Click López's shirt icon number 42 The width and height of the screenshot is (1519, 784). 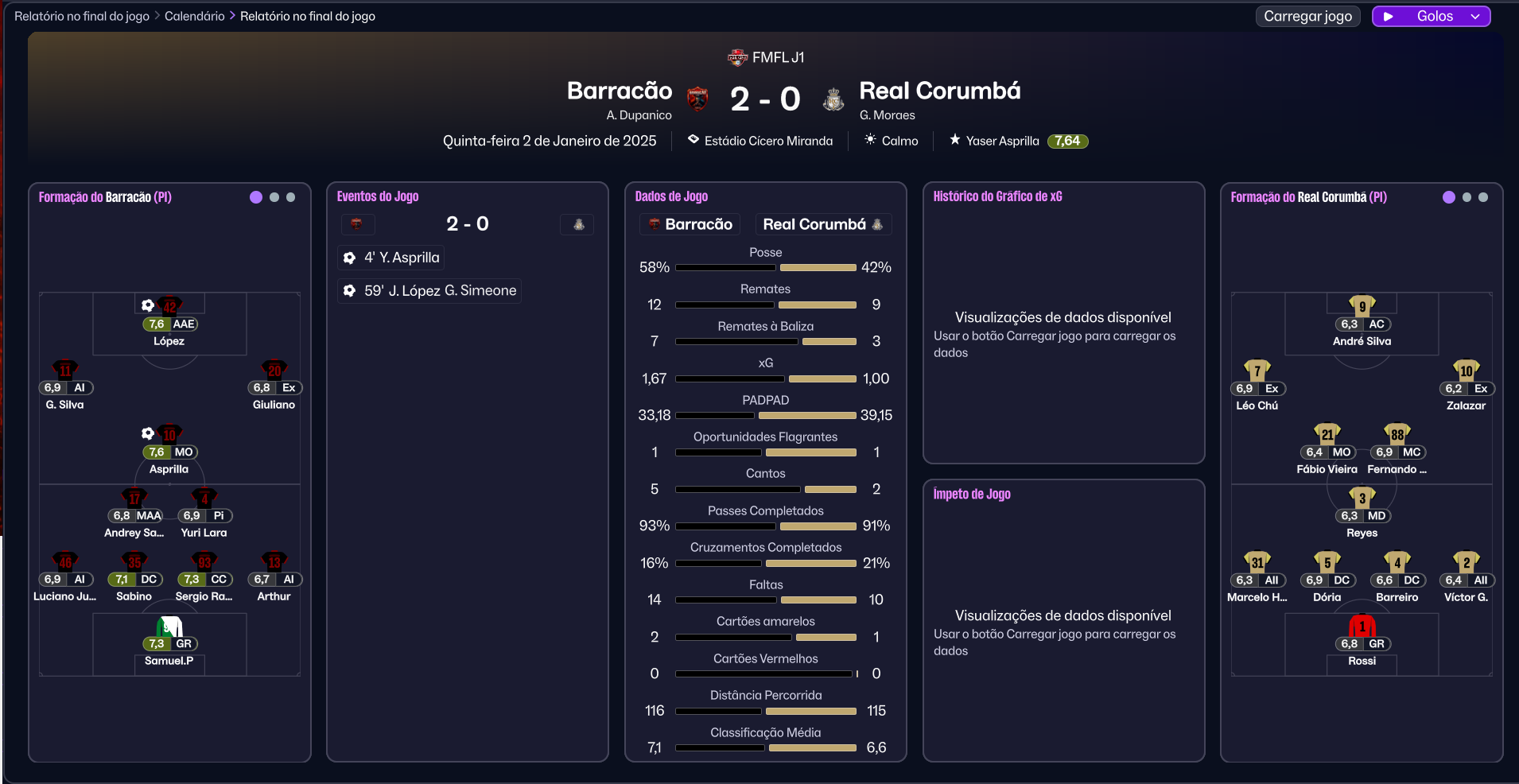tap(169, 306)
